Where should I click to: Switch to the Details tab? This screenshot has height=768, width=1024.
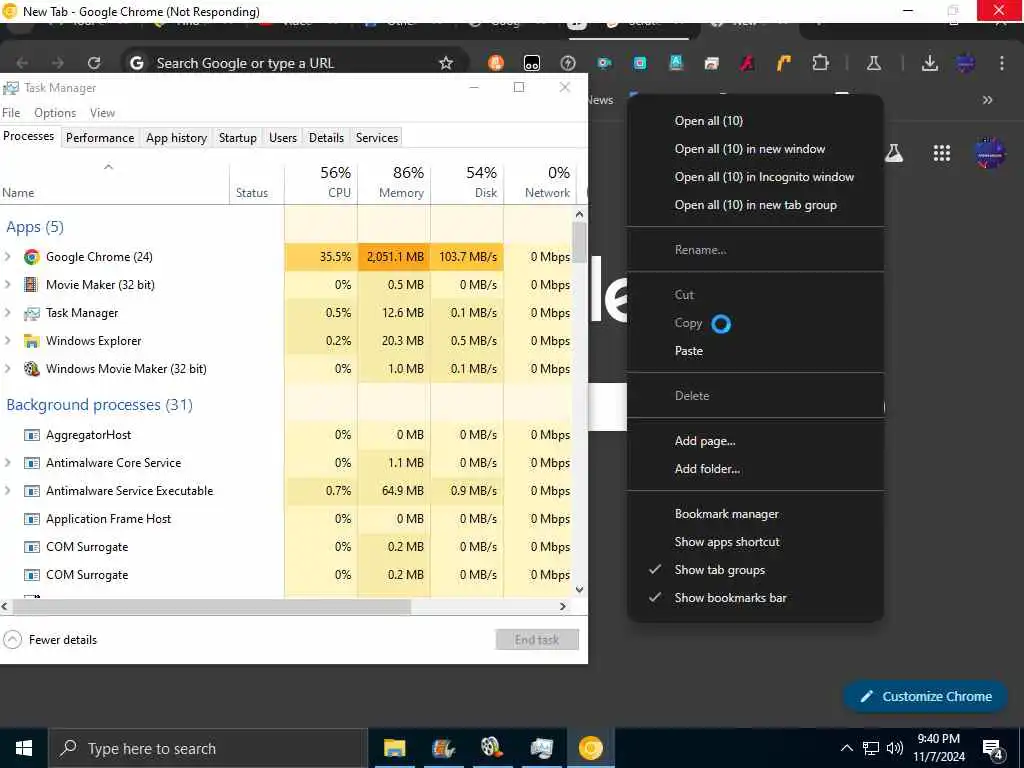click(x=326, y=138)
